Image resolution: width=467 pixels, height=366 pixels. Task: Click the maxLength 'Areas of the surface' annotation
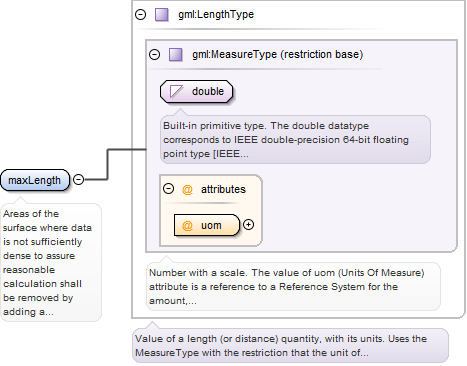click(x=51, y=263)
